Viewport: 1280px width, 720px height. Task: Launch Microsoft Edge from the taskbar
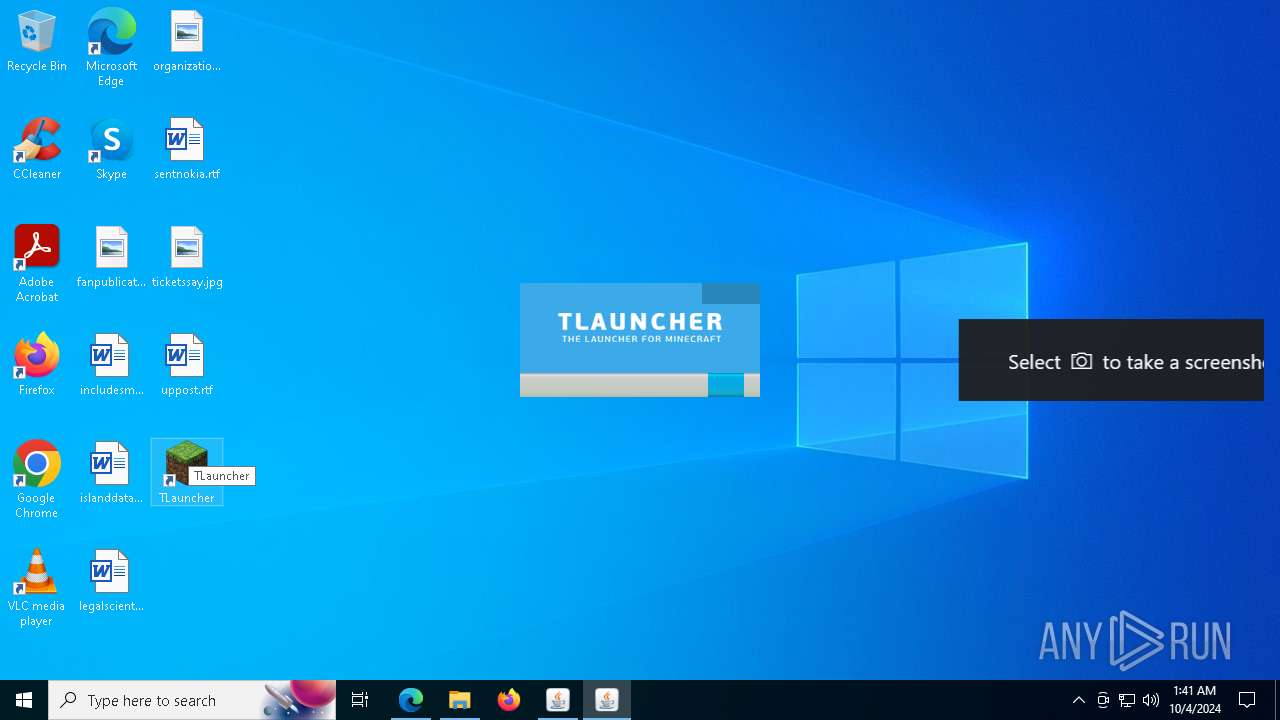point(411,700)
